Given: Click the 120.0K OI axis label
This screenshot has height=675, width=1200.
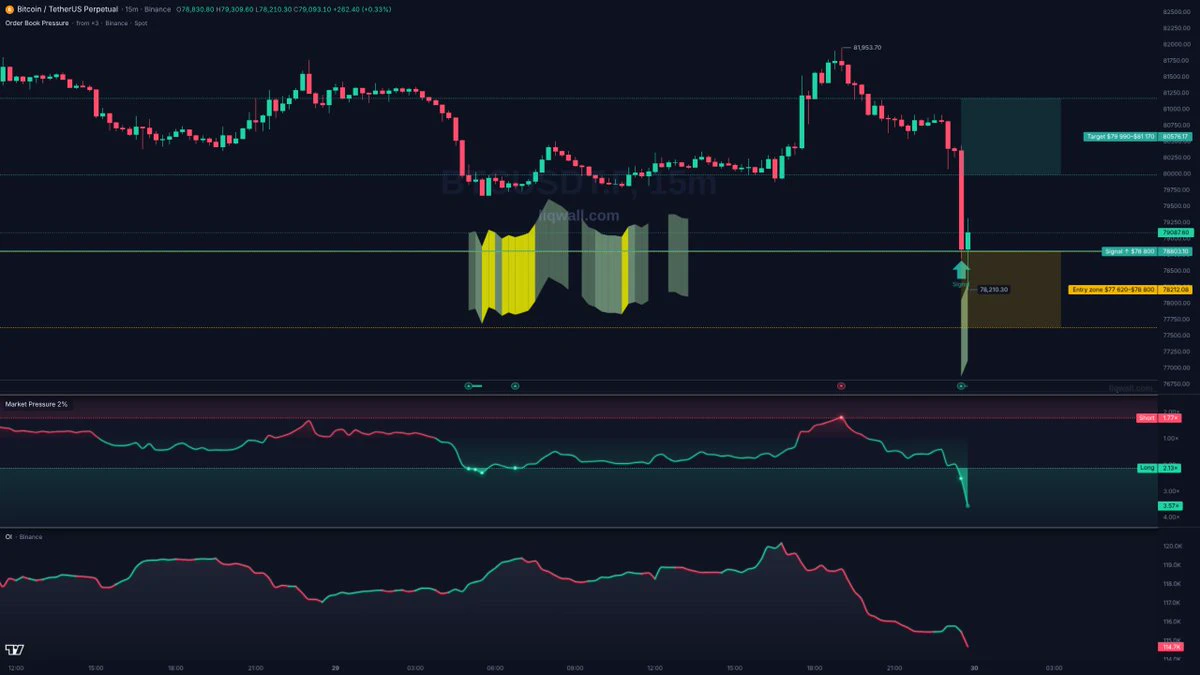Looking at the screenshot, I should 1172,547.
